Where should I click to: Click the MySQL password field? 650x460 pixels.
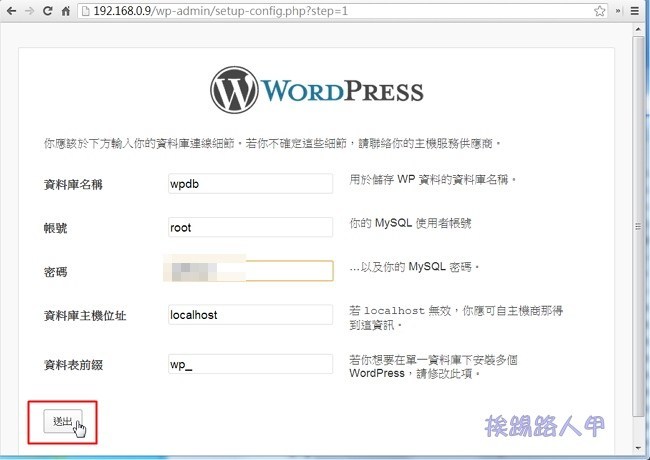pos(250,271)
